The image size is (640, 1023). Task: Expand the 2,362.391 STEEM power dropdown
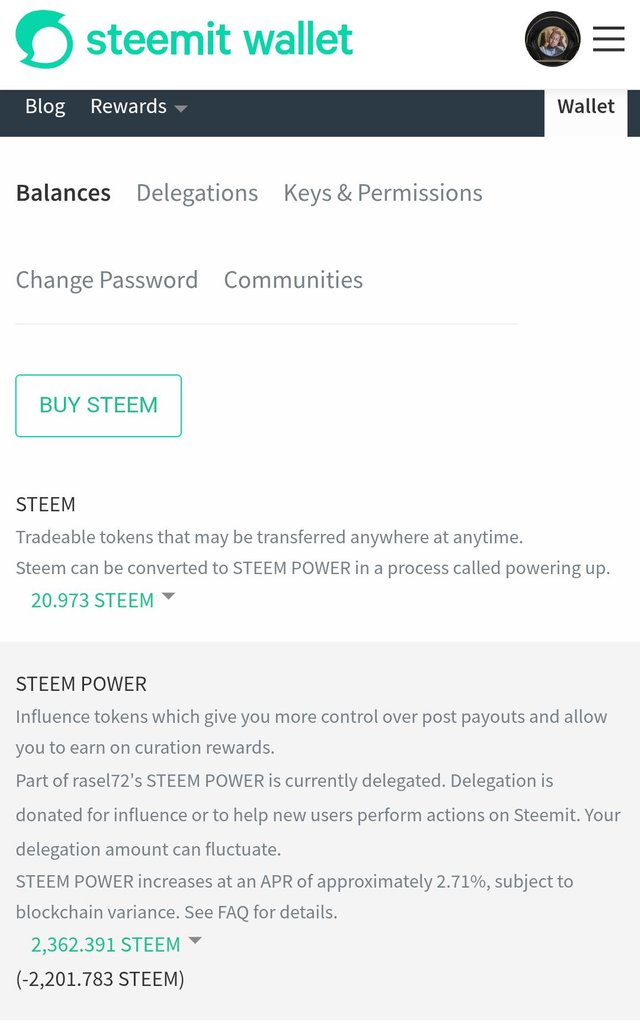(x=116, y=945)
